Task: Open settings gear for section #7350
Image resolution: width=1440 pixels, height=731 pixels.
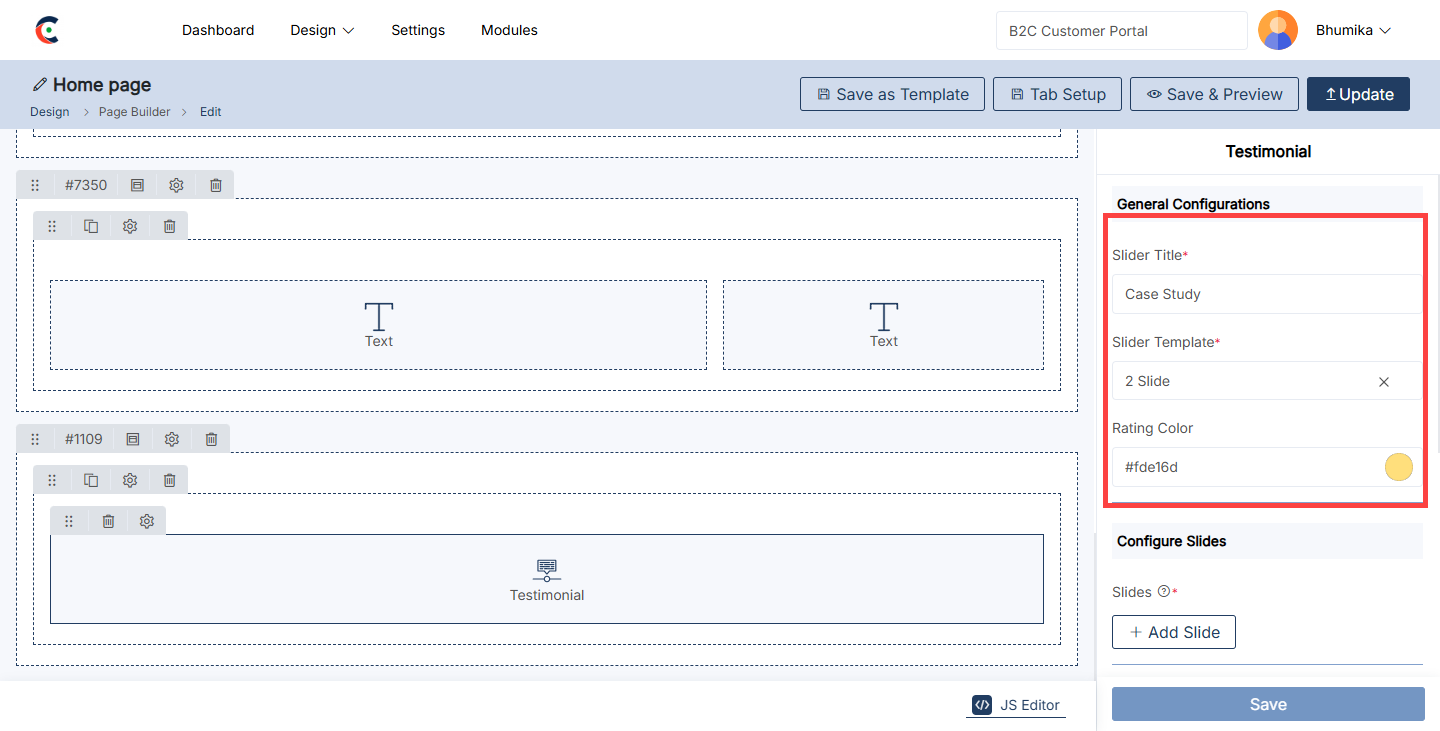Action: [x=176, y=185]
